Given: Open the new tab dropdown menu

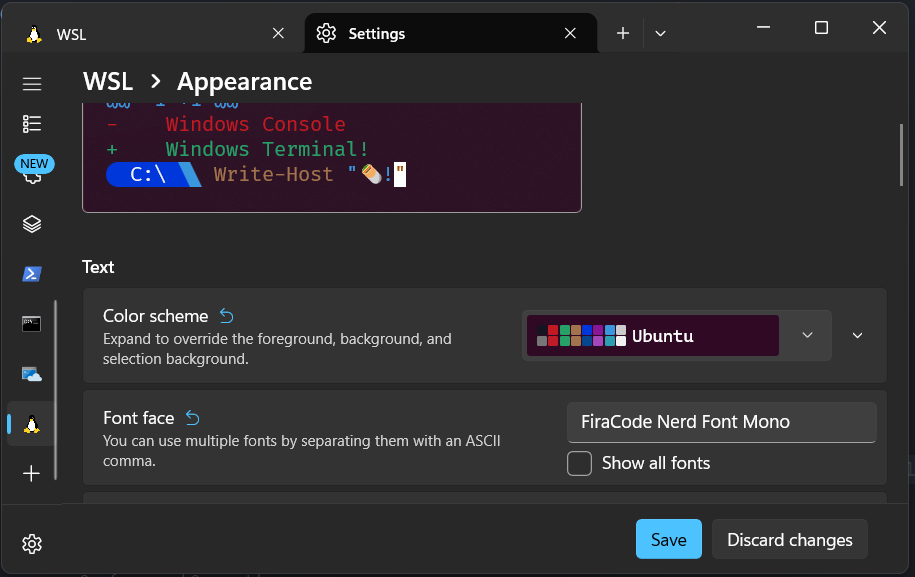Looking at the screenshot, I should (660, 33).
